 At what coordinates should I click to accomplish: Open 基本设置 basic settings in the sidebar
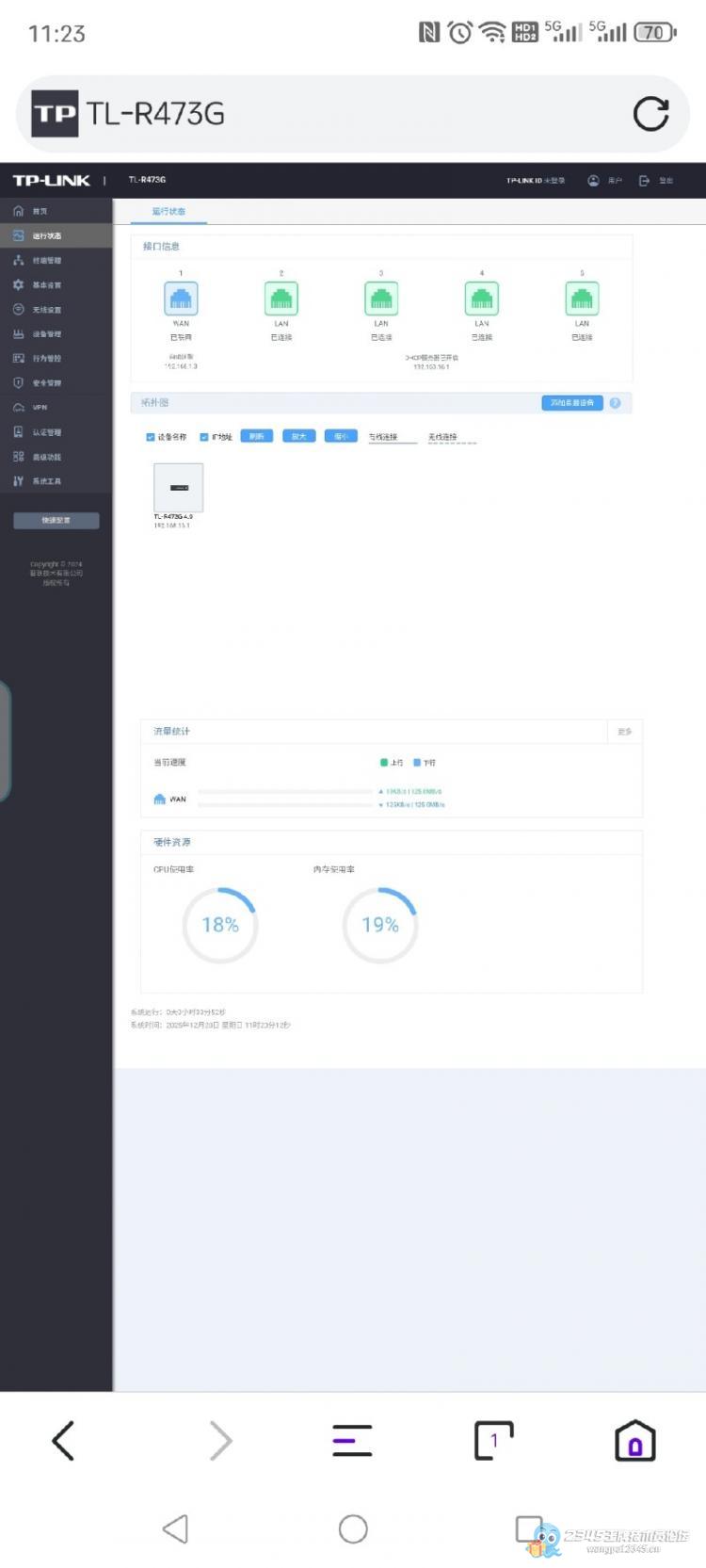coord(46,284)
